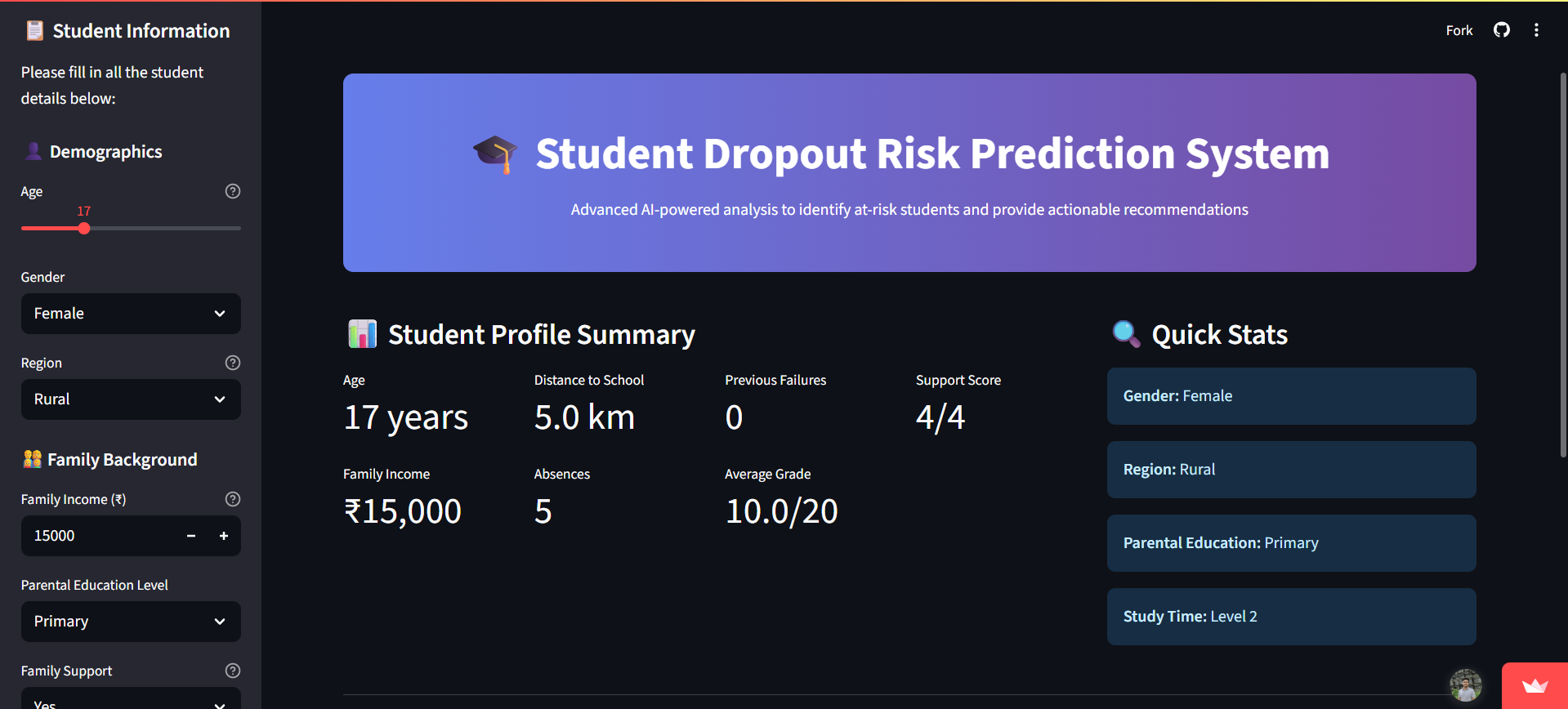1568x709 pixels.
Task: Open the Parental Education Level dropdown
Action: [131, 622]
